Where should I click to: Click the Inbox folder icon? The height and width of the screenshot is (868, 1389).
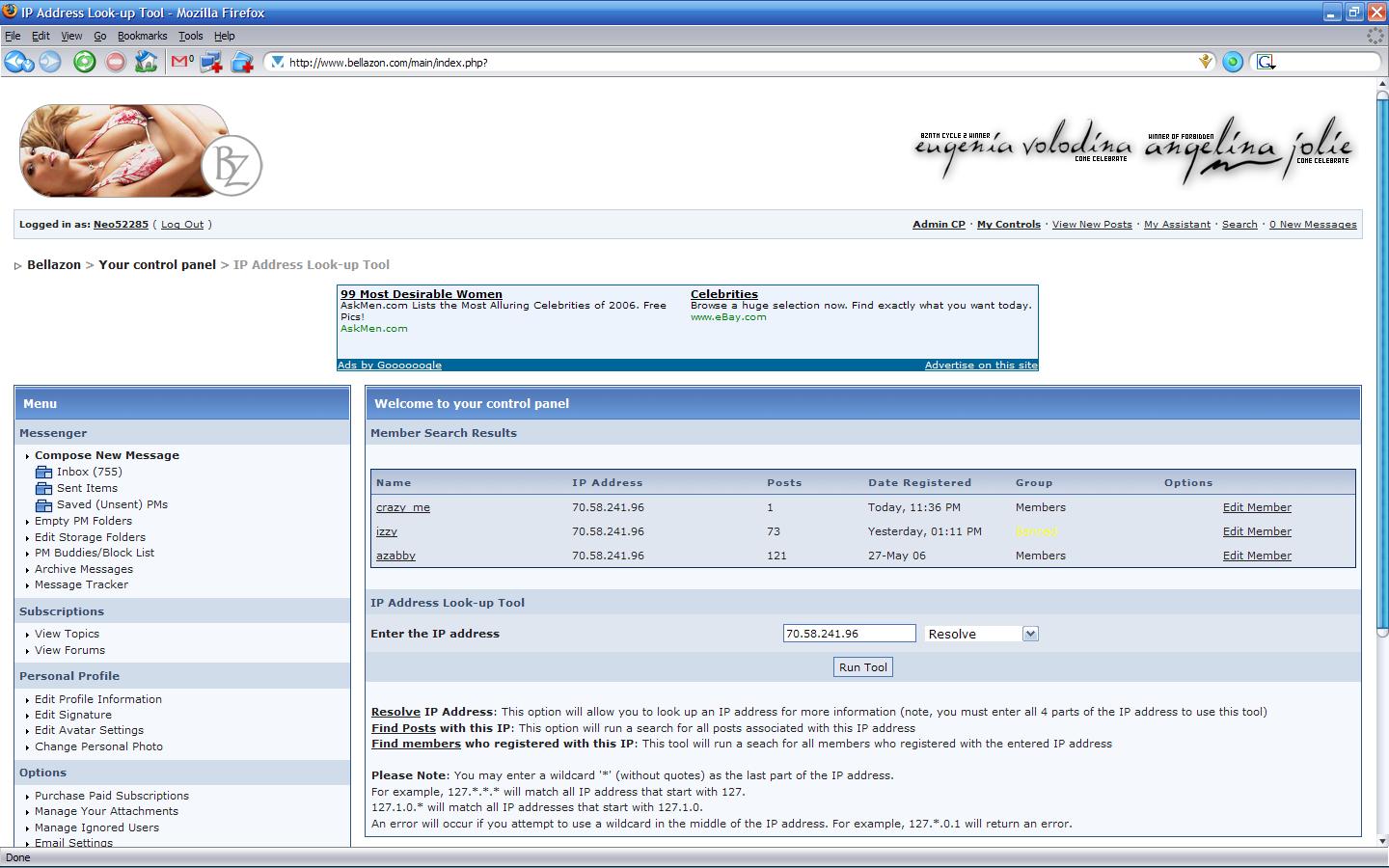(x=44, y=472)
